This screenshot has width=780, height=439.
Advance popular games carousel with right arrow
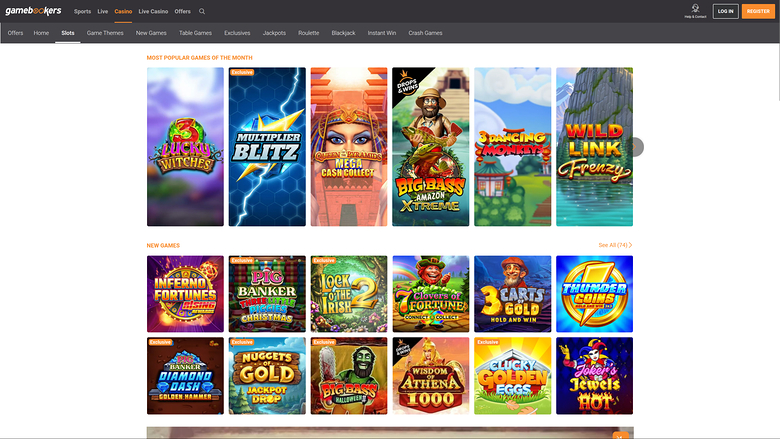click(x=634, y=147)
